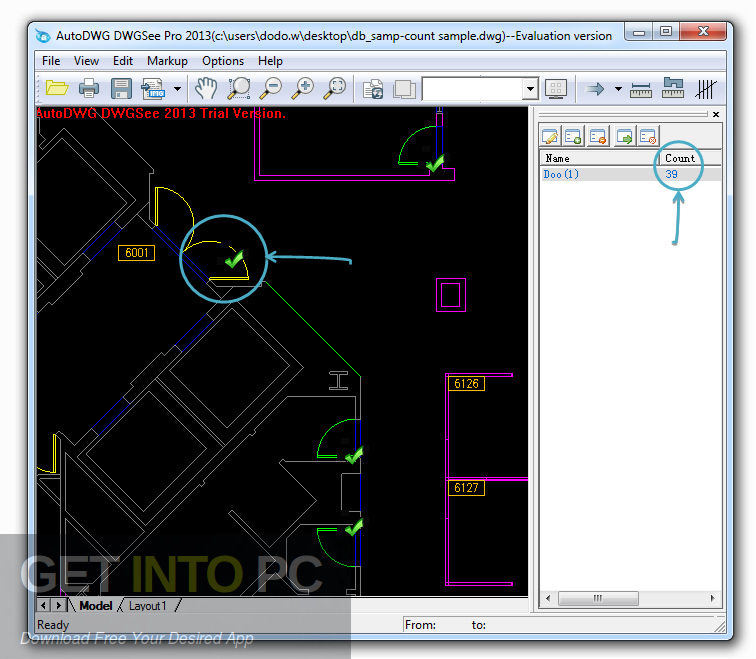
Task: Open the Edit menu
Action: tap(123, 61)
